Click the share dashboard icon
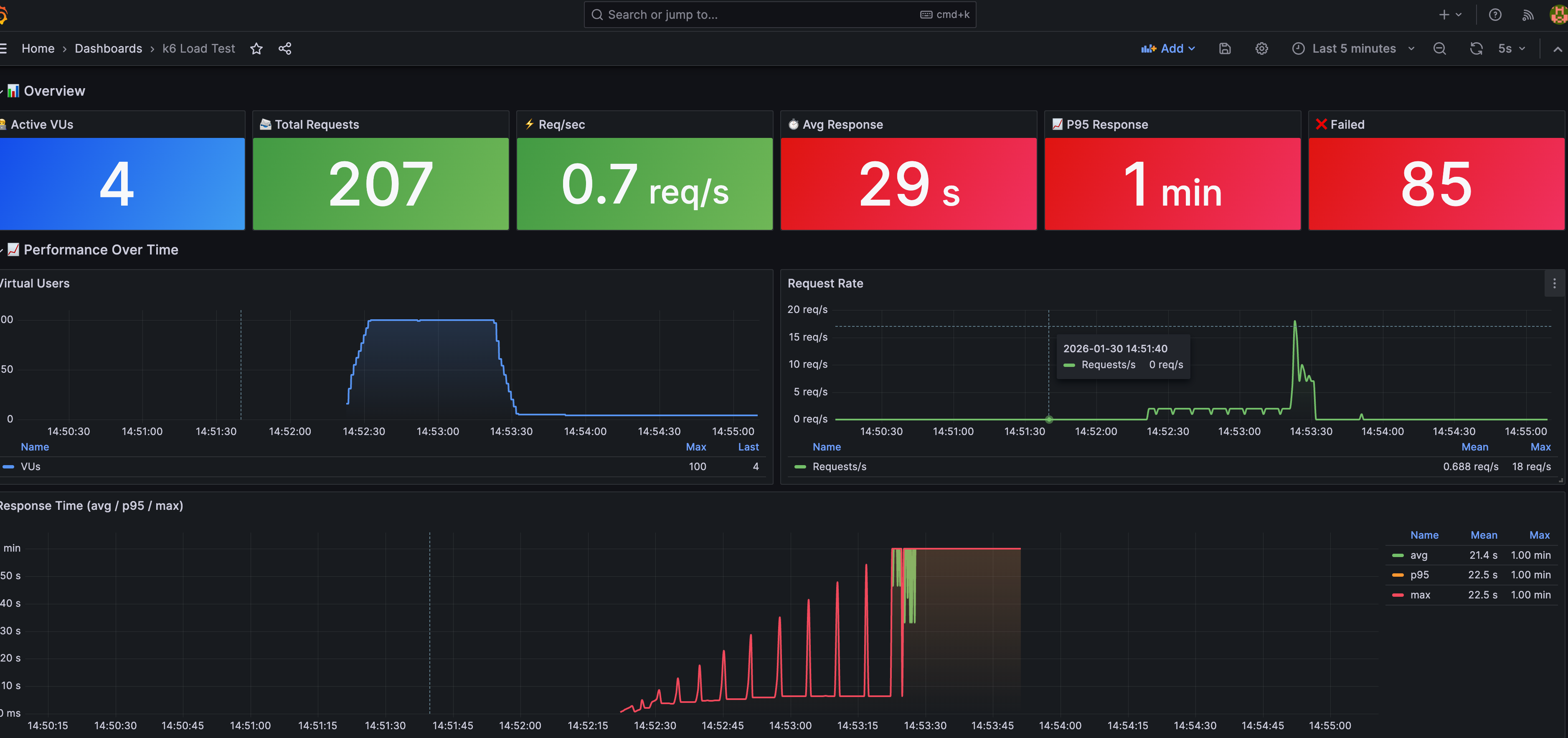This screenshot has height=738, width=1568. 284,49
